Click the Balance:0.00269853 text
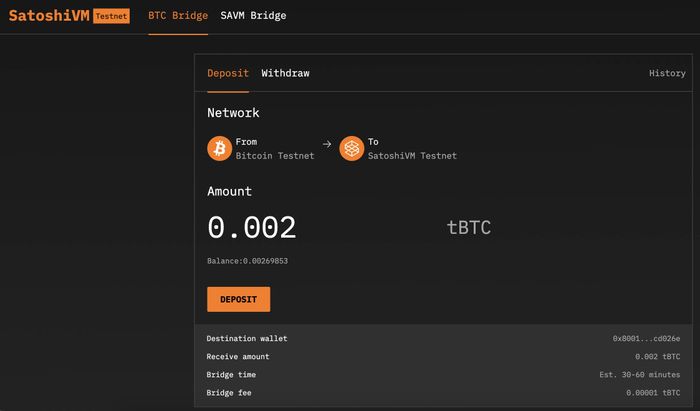 point(247,261)
